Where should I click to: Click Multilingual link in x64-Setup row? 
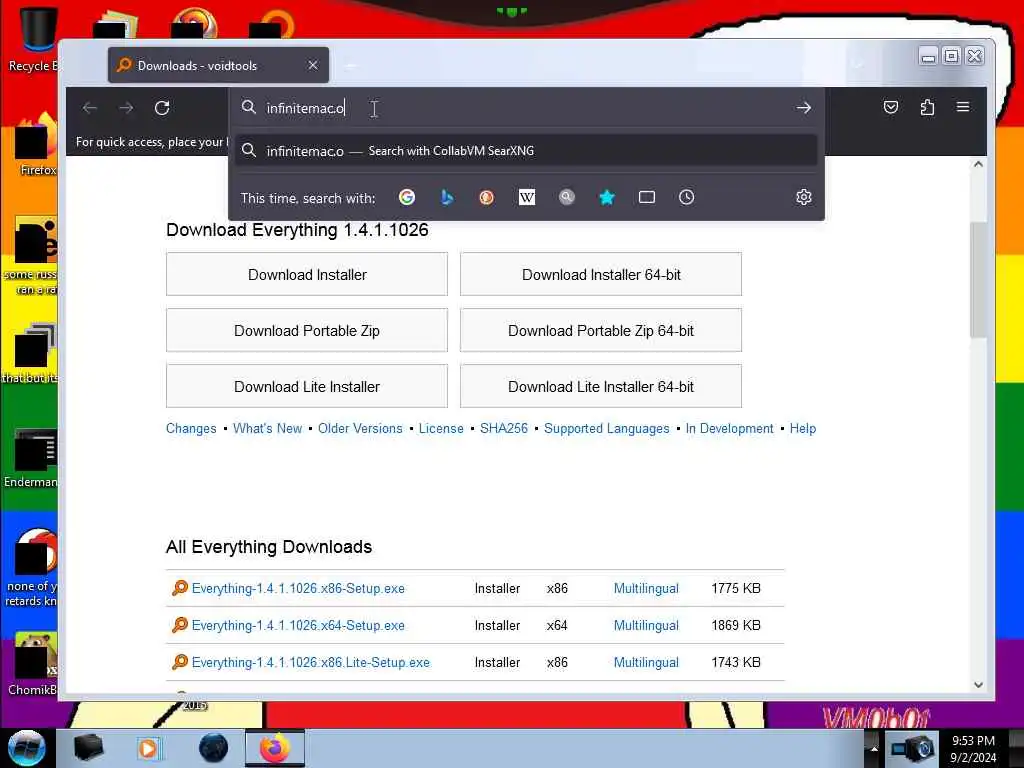pyautogui.click(x=646, y=626)
